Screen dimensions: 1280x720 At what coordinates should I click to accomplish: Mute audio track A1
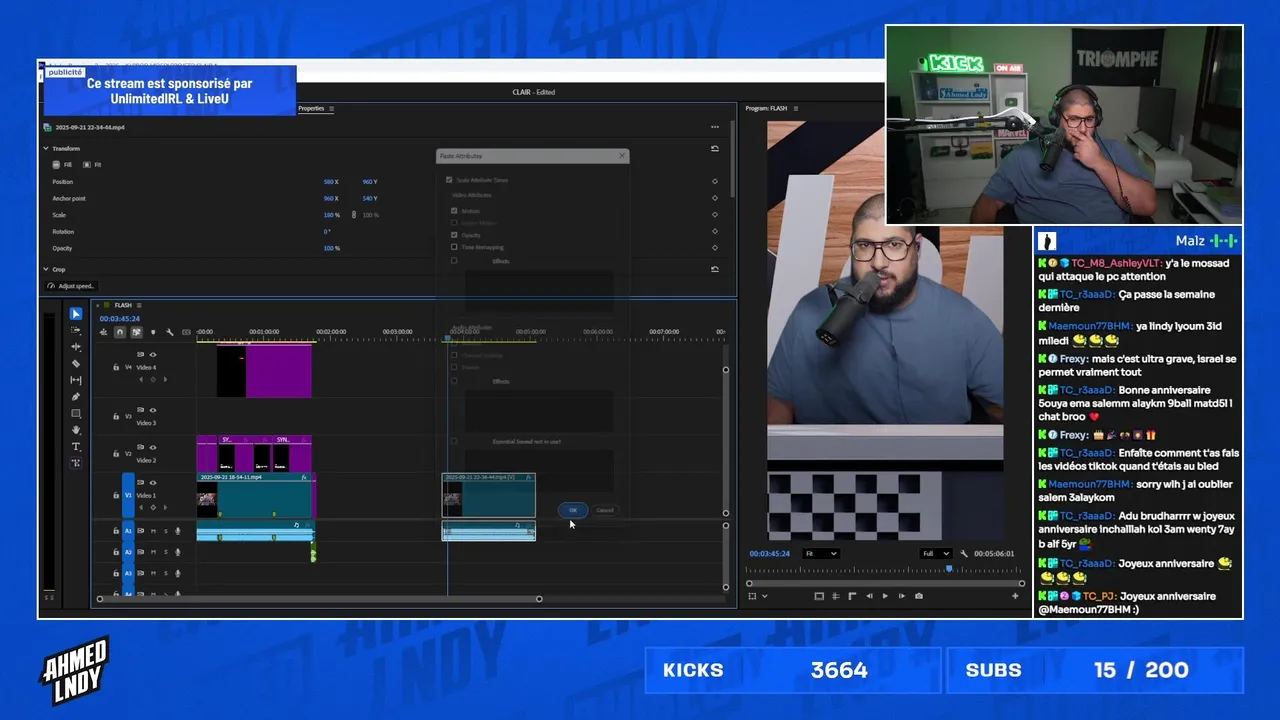pyautogui.click(x=153, y=531)
